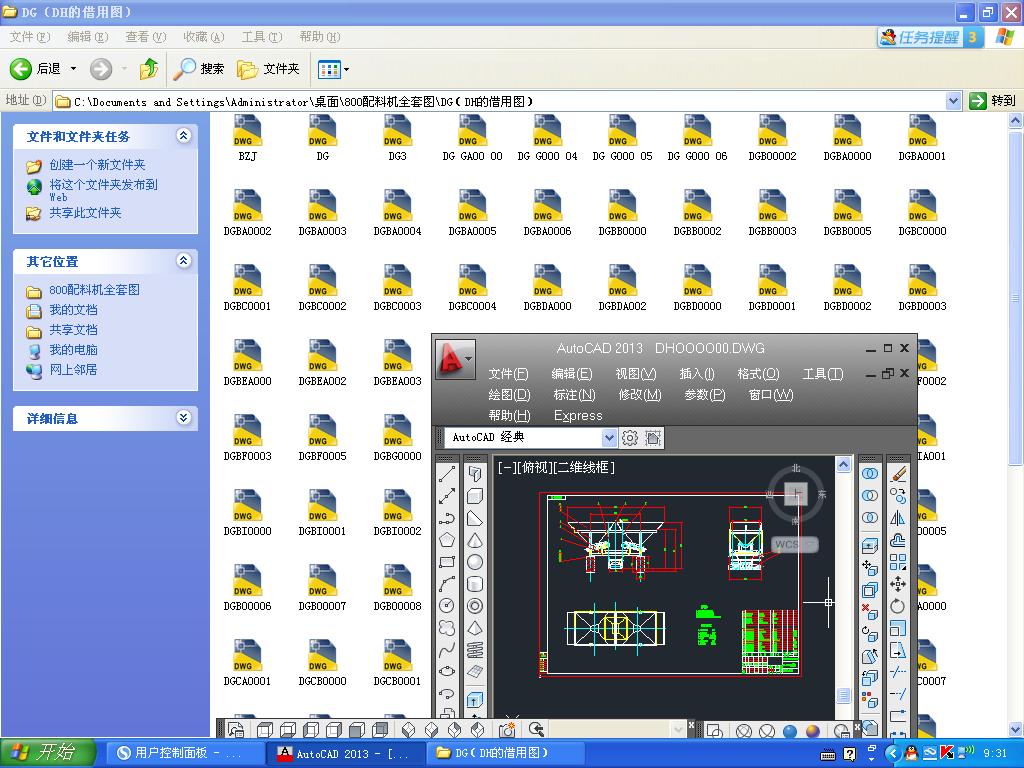Toggle the Explorer 搜索 search pane

pyautogui.click(x=199, y=69)
